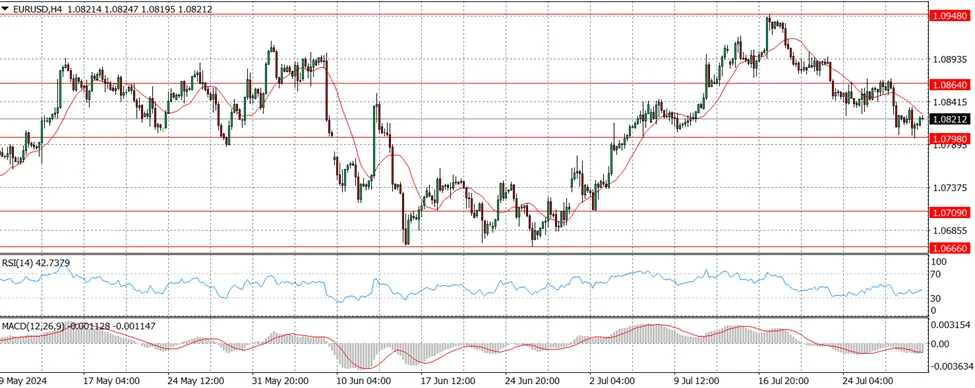Image resolution: width=975 pixels, height=388 pixels.
Task: Select the 1.06660 red price label
Action: pyautogui.click(x=949, y=248)
